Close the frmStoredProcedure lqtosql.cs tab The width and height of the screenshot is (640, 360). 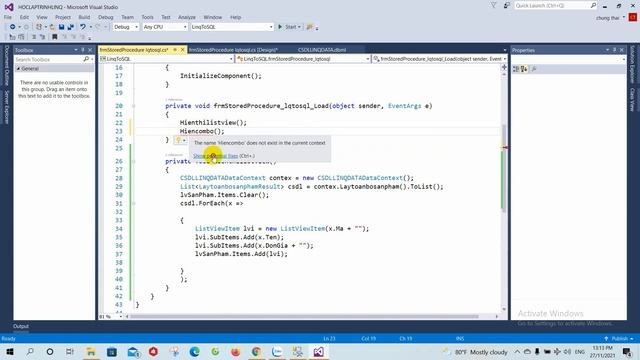click(x=182, y=50)
